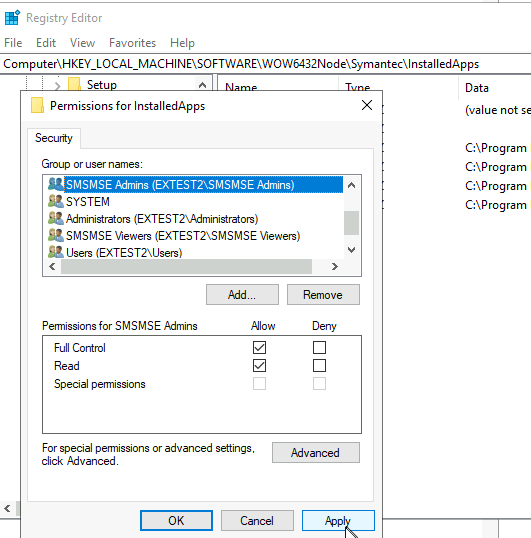The image size is (531, 538).
Task: Select the SMSMSE Viewers group icon
Action: 56,235
